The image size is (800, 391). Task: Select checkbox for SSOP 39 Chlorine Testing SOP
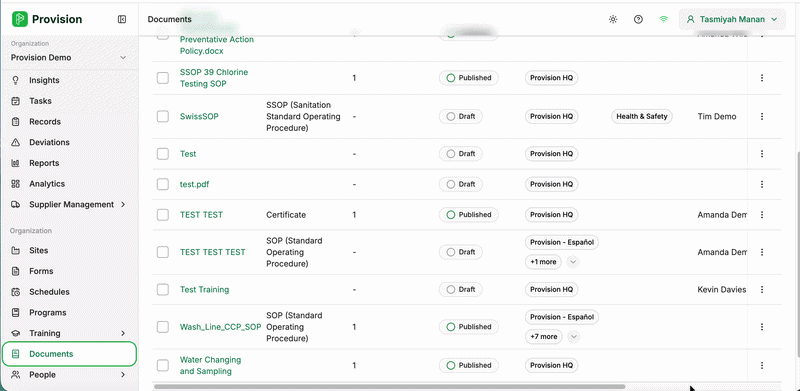point(163,78)
